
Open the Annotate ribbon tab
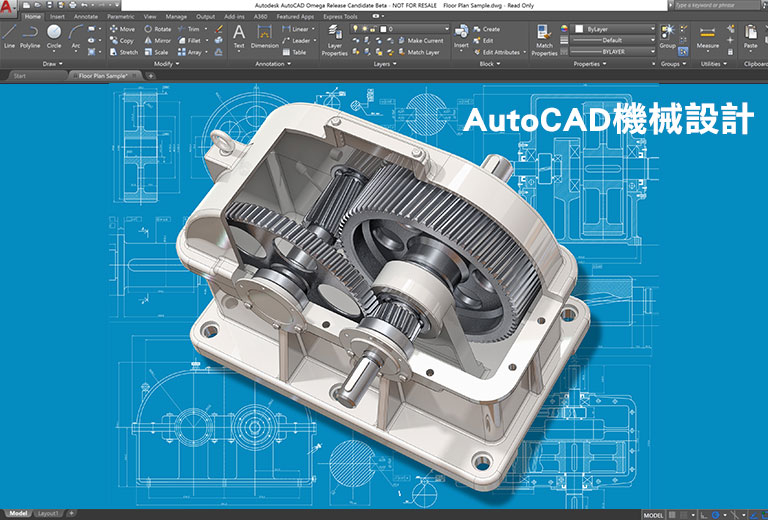86,17
